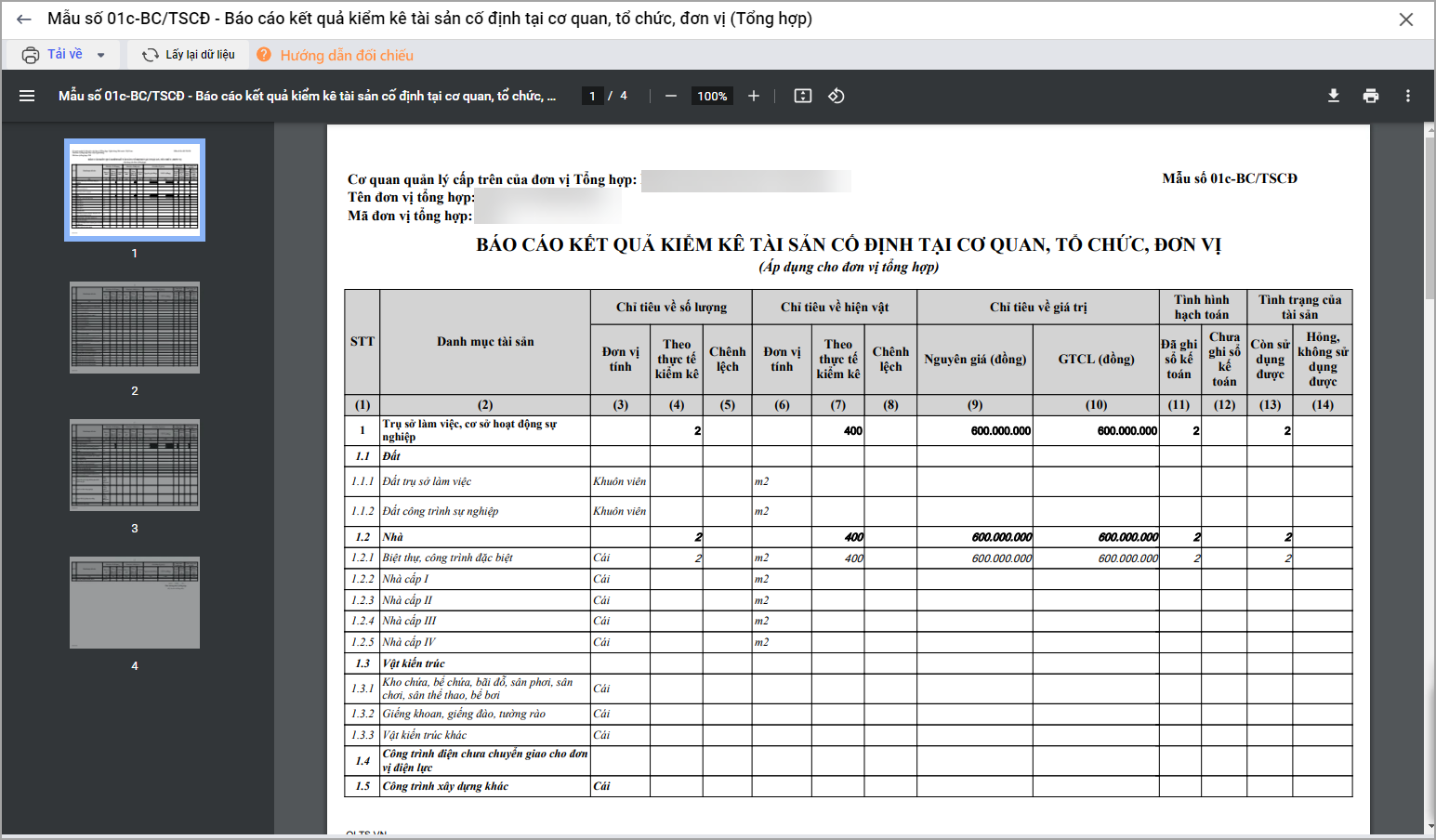
Task: Click the 'Chưa ghi sổ kế toán' column header
Action: (x=1225, y=360)
